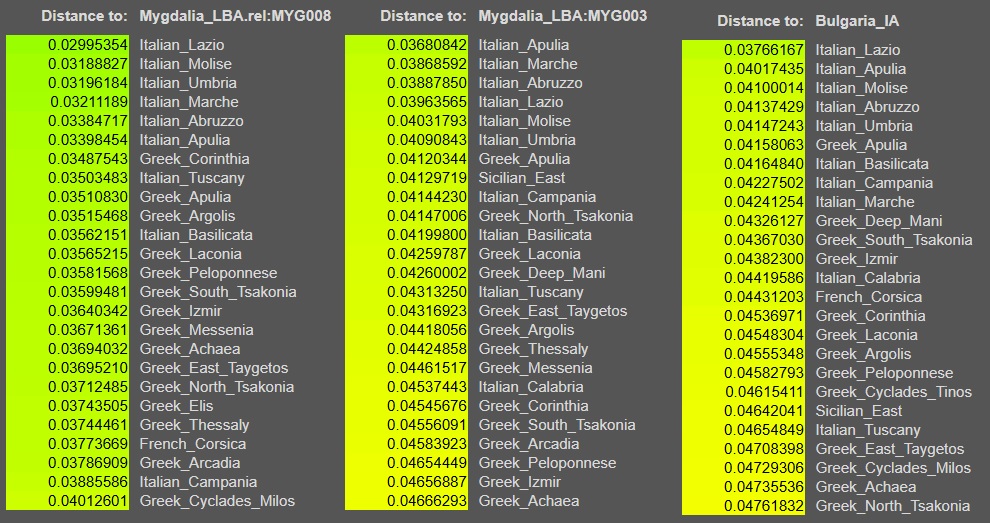The height and width of the screenshot is (523, 990).
Task: Click distance value 0.03562151
Action: (x=88, y=235)
